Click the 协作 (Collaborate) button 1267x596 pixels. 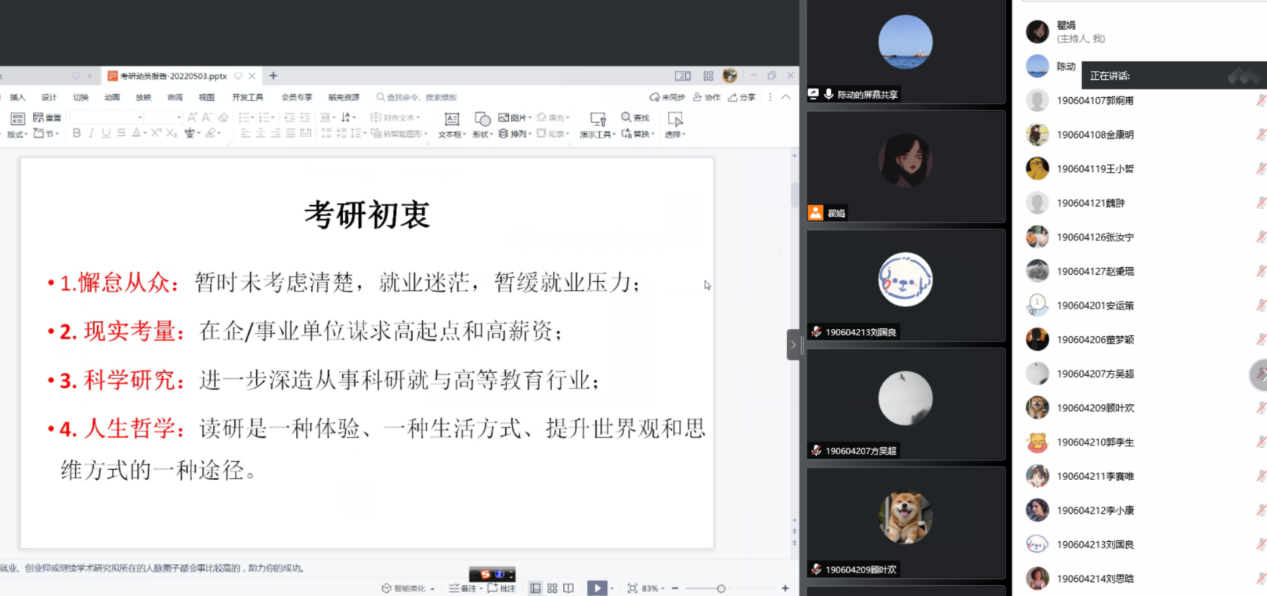707,97
